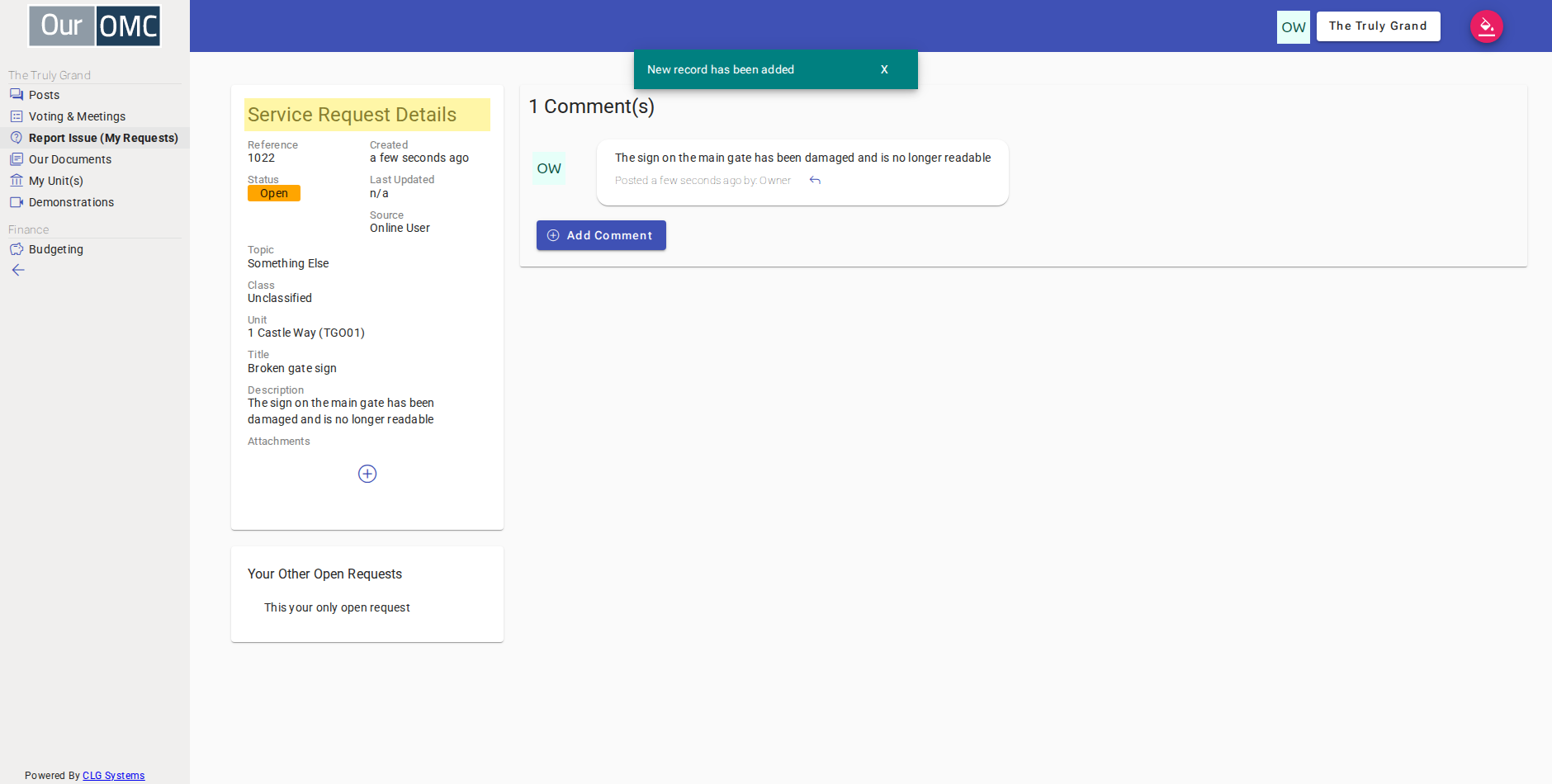Viewport: 1552px width, 784px height.
Task: Add an attachment with plus icon
Action: coord(367,474)
